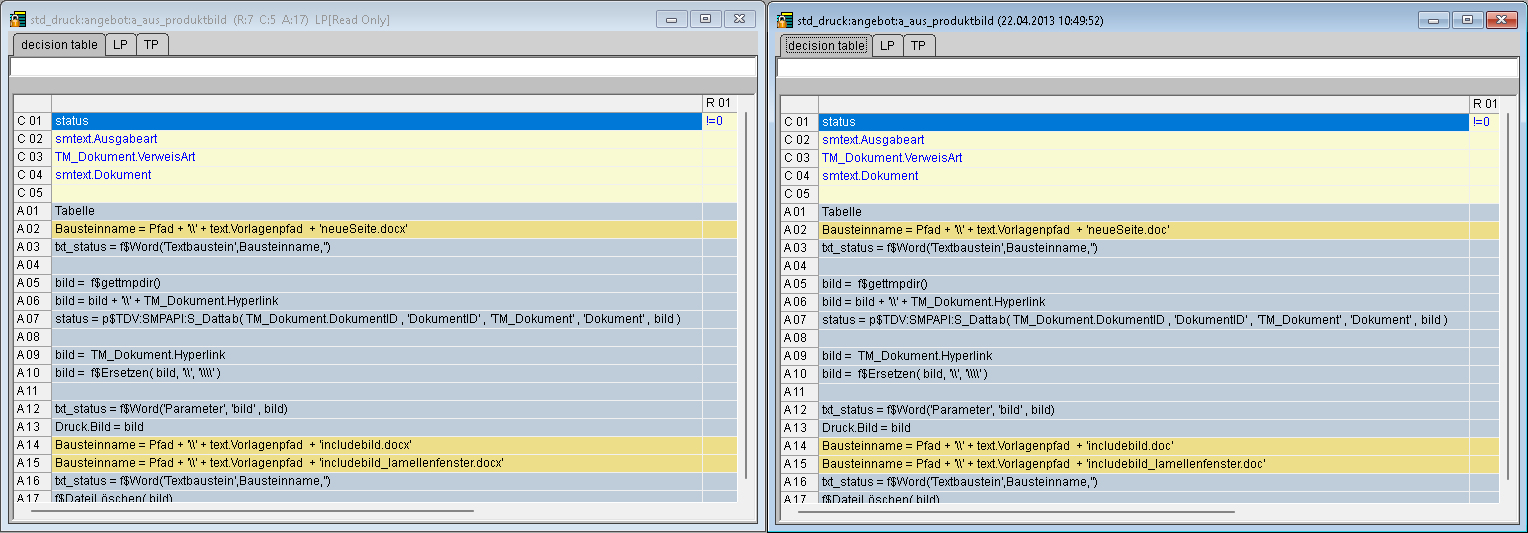This screenshot has width=1528, height=533.
Task: Select R 01 column header in right window
Action: (1486, 104)
